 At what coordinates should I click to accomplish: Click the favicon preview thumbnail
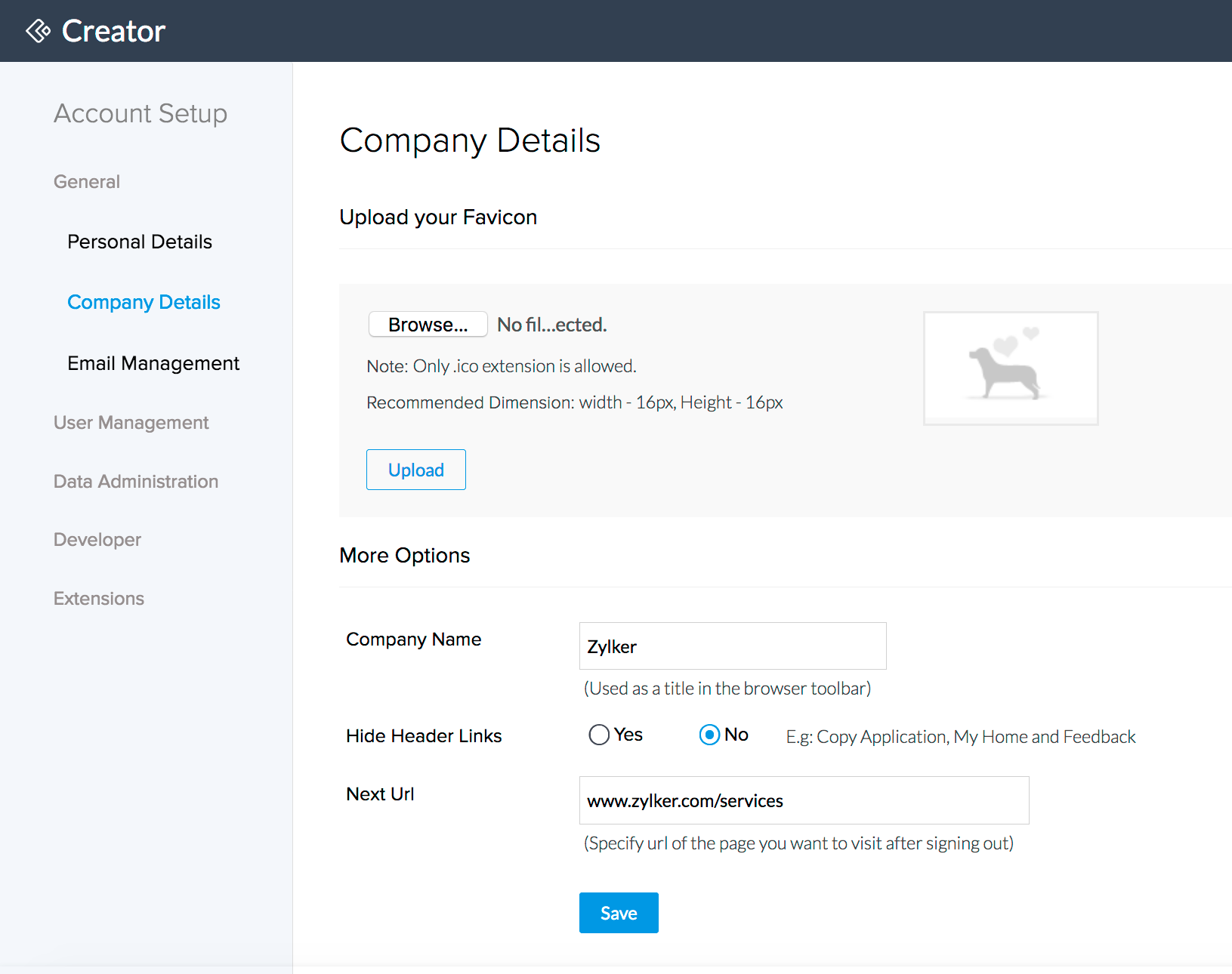[1011, 368]
